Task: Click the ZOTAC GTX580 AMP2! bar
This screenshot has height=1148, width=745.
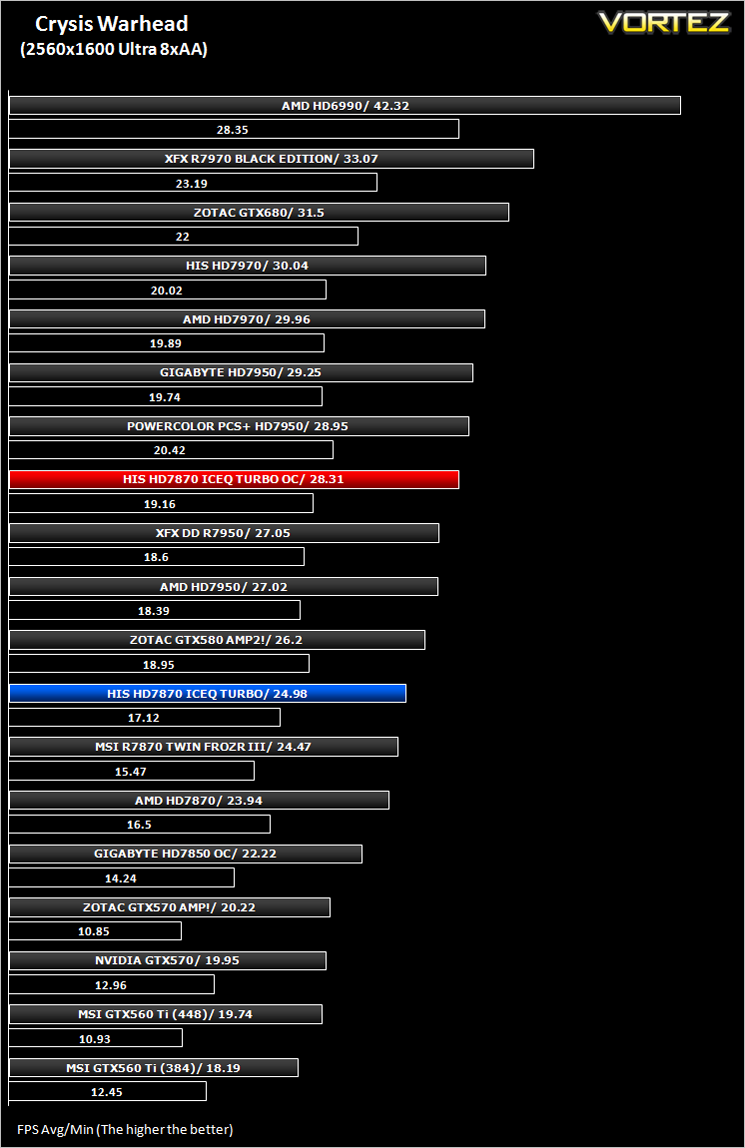Action: click(x=217, y=640)
